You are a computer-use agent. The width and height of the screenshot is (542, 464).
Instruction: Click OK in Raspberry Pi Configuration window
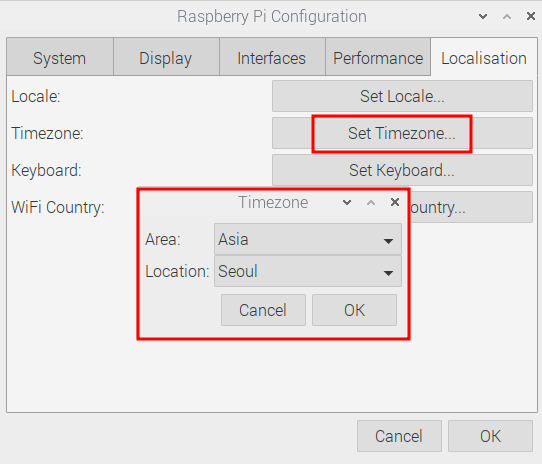click(490, 436)
